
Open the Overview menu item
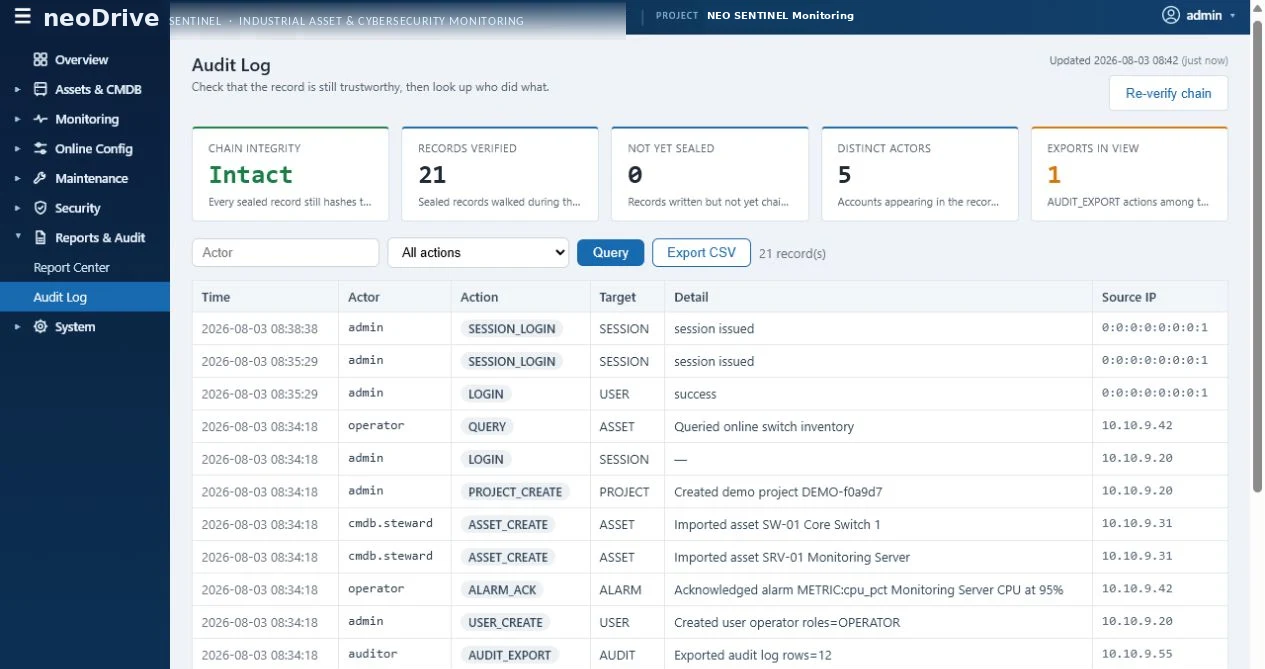point(81,60)
